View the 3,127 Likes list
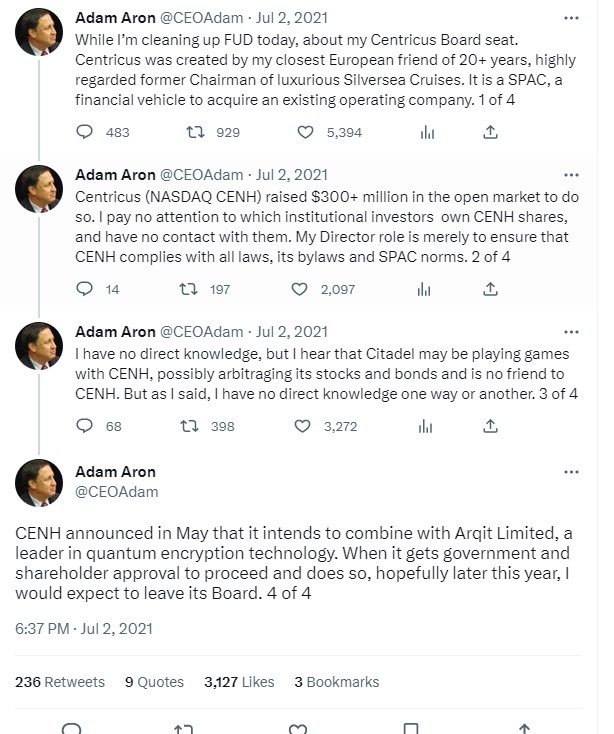This screenshot has height=734, width=614. point(239,682)
